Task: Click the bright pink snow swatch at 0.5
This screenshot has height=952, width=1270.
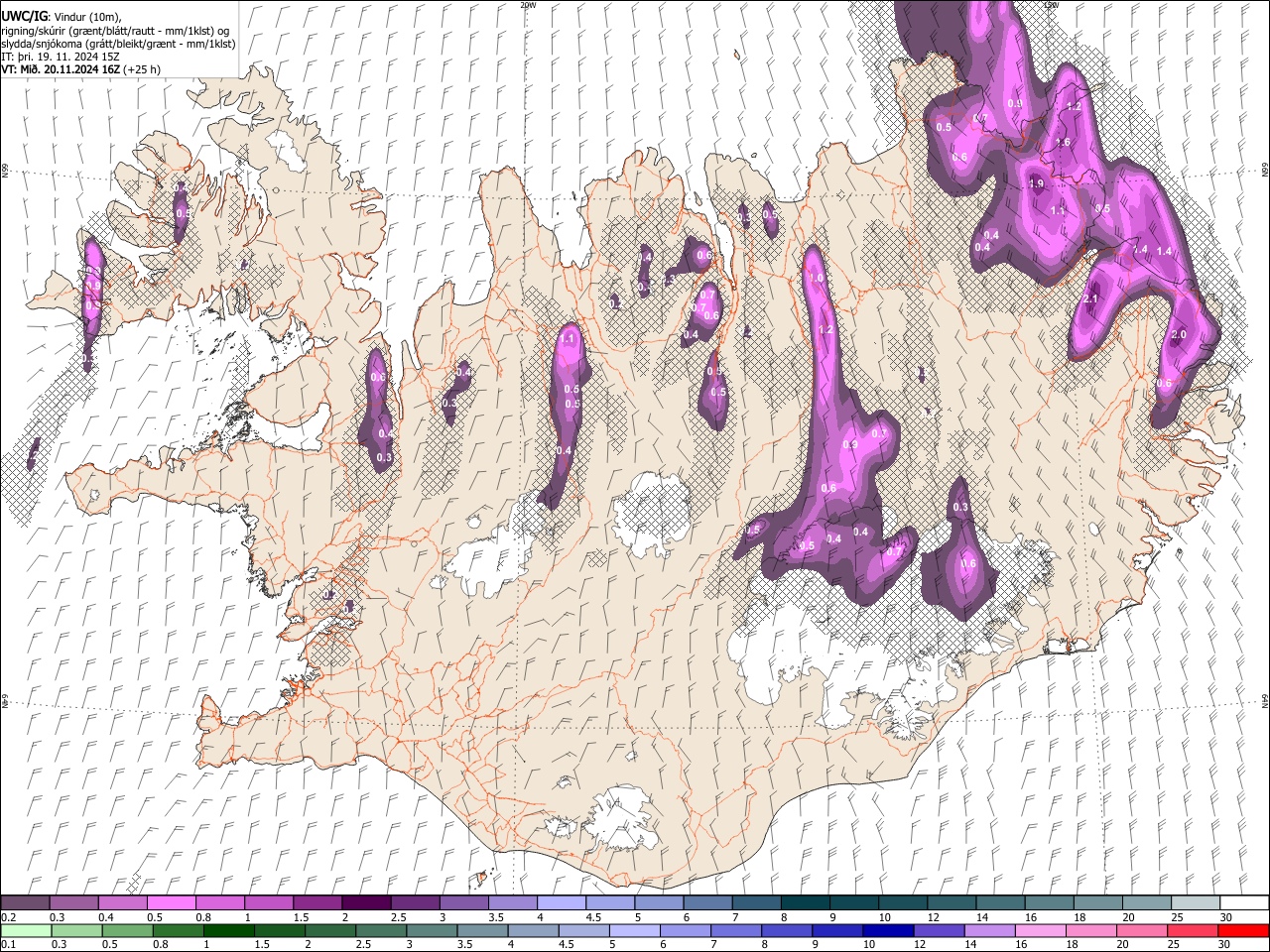Action: (x=171, y=903)
